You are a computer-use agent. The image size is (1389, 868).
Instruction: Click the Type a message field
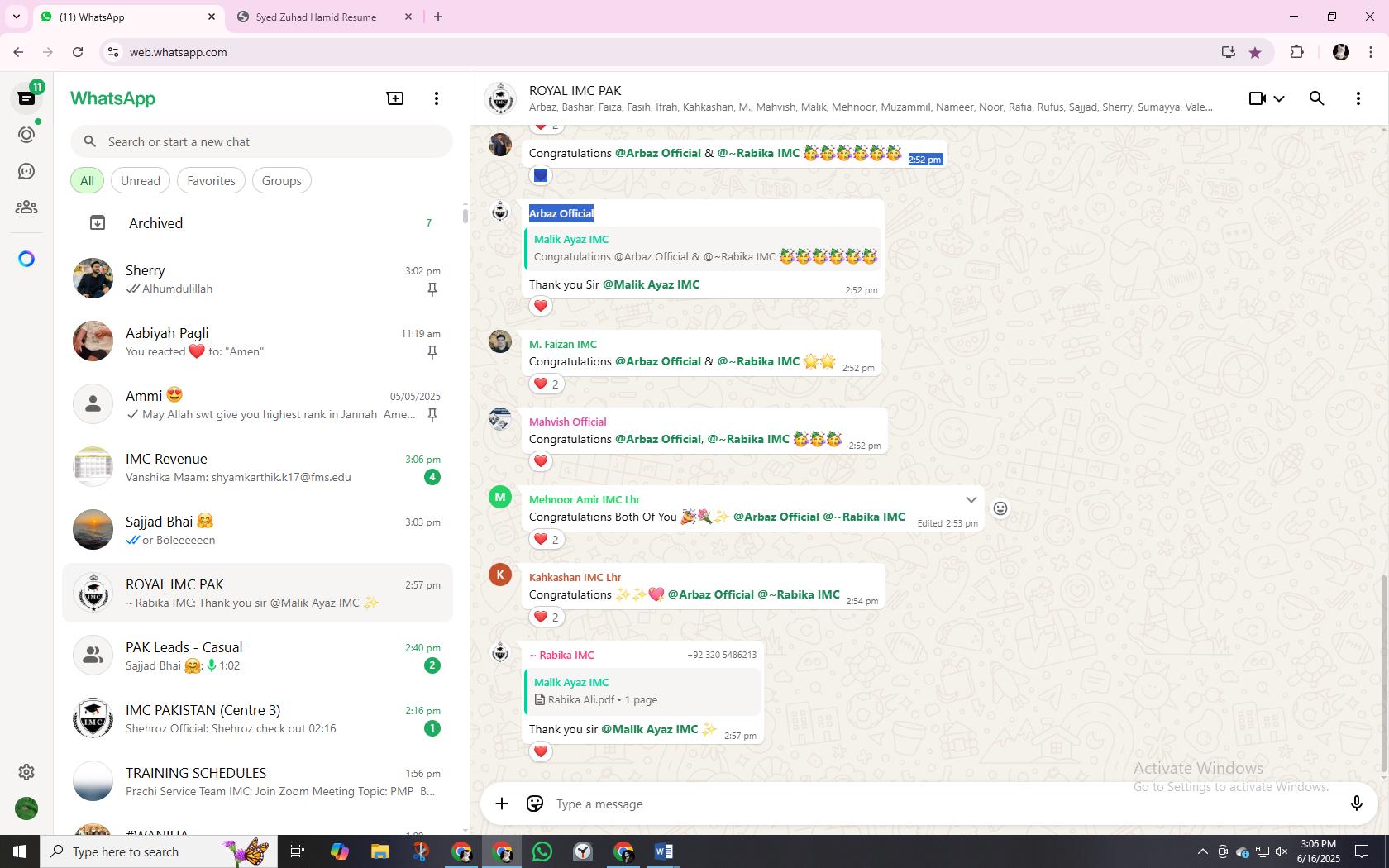click(x=945, y=804)
